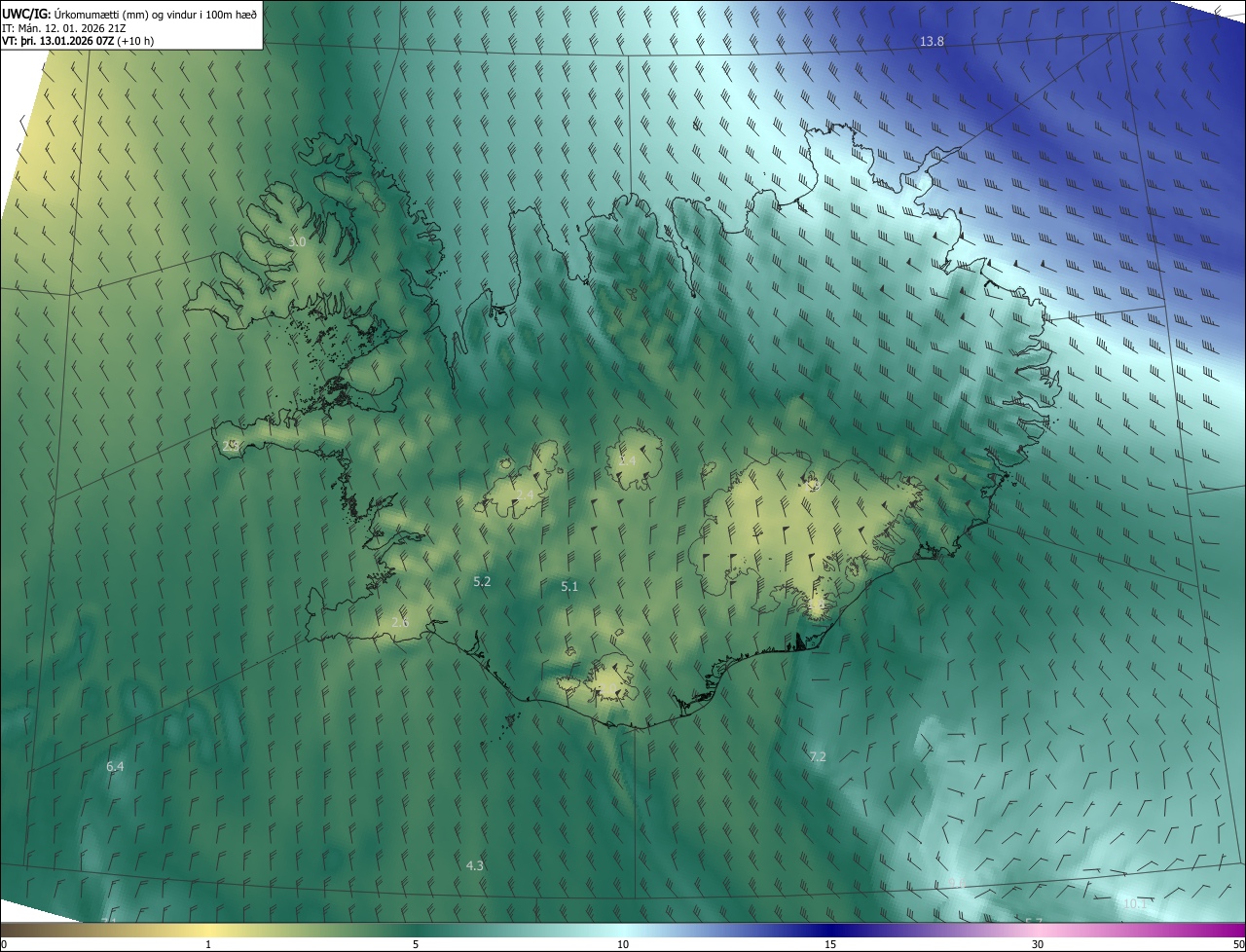The image size is (1246, 952).
Task: Click the 4.3 value south of Iceland
Action: click(474, 865)
